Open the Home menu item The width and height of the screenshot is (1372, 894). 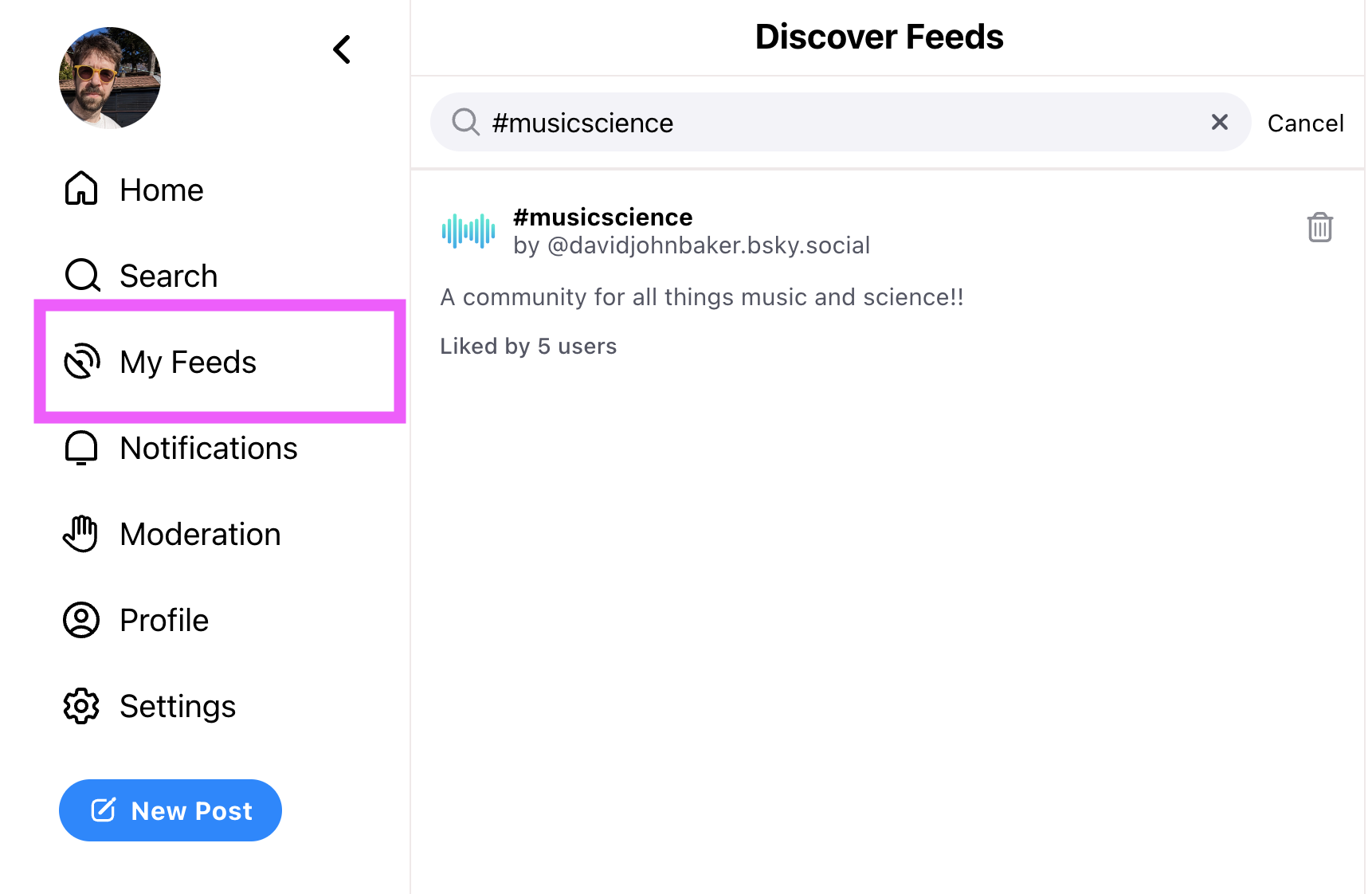click(162, 190)
